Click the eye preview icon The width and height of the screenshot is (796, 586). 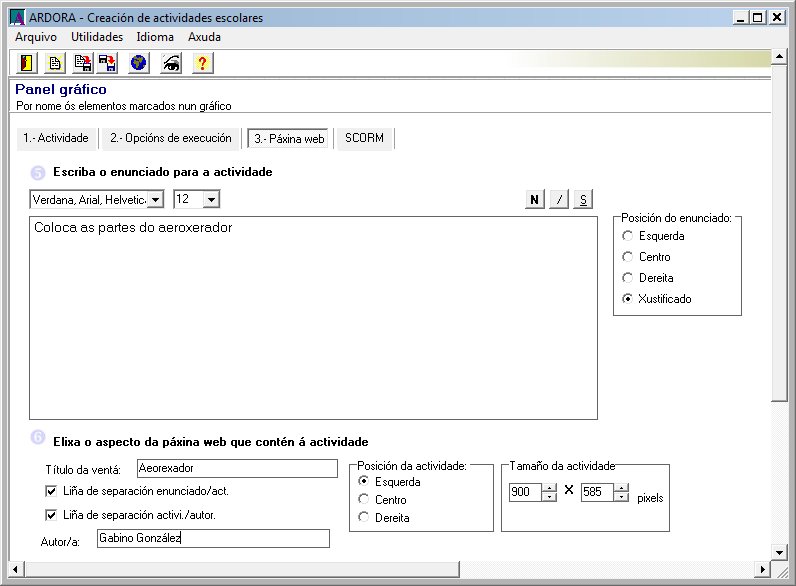171,63
